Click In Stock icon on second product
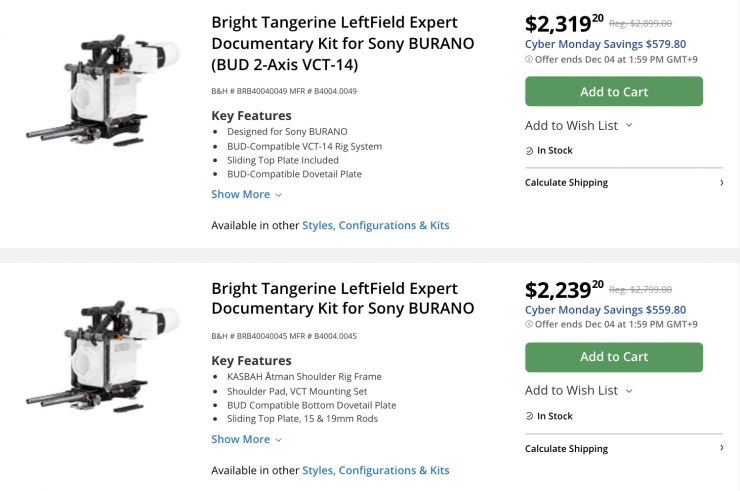The height and width of the screenshot is (491, 740). pos(529,416)
